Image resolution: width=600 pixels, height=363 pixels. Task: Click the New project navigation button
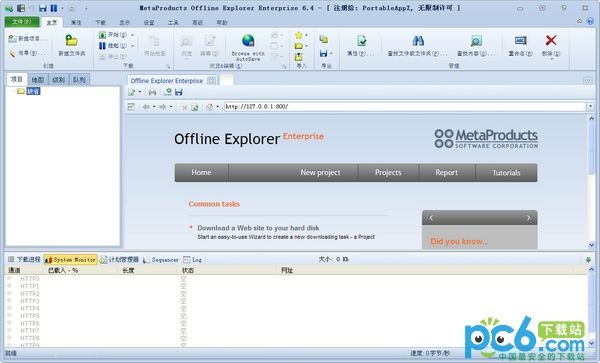320,173
